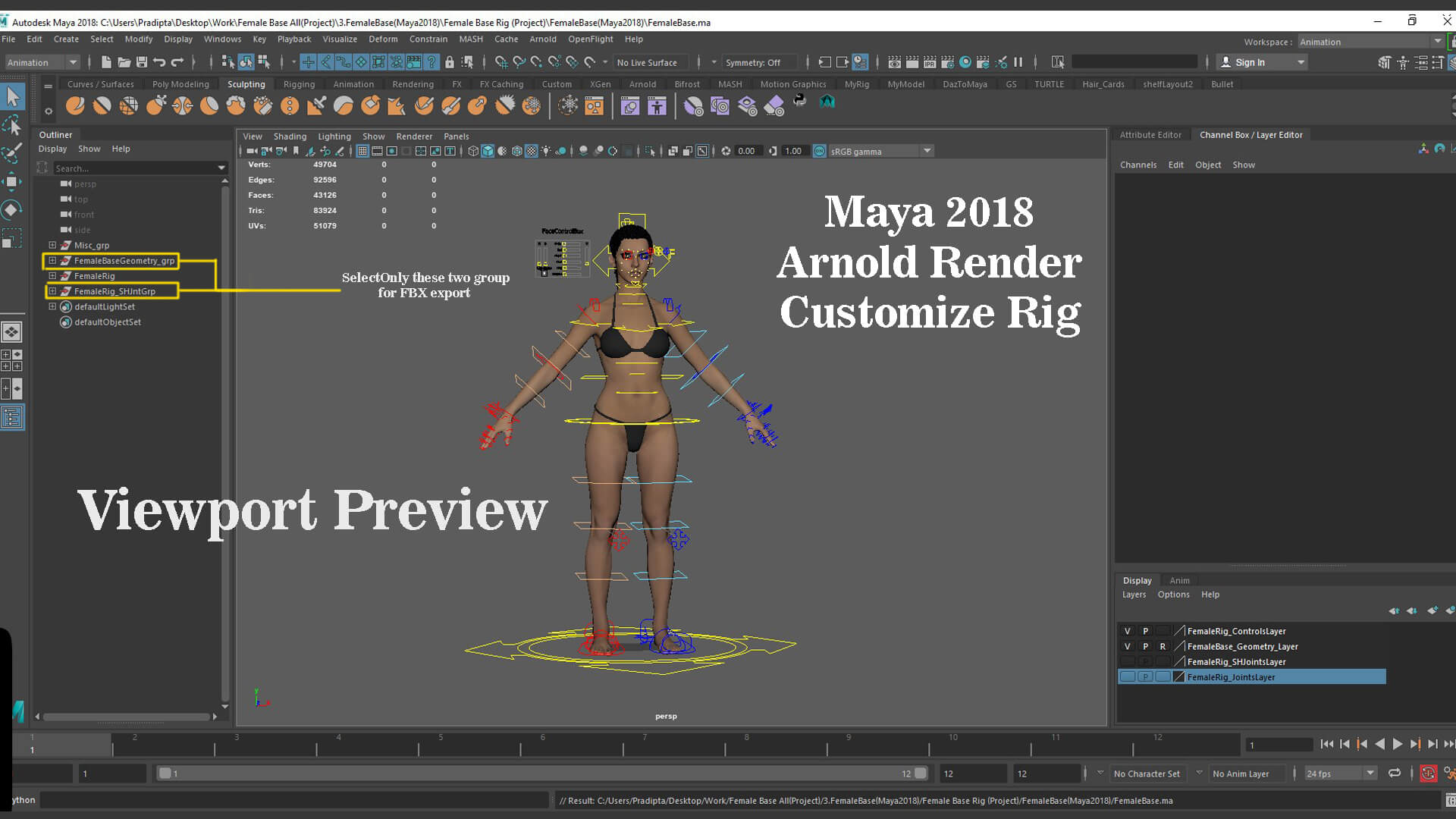The height and width of the screenshot is (819, 1456).
Task: Open the Outliner layout icon in sidebar
Action: (x=12, y=417)
